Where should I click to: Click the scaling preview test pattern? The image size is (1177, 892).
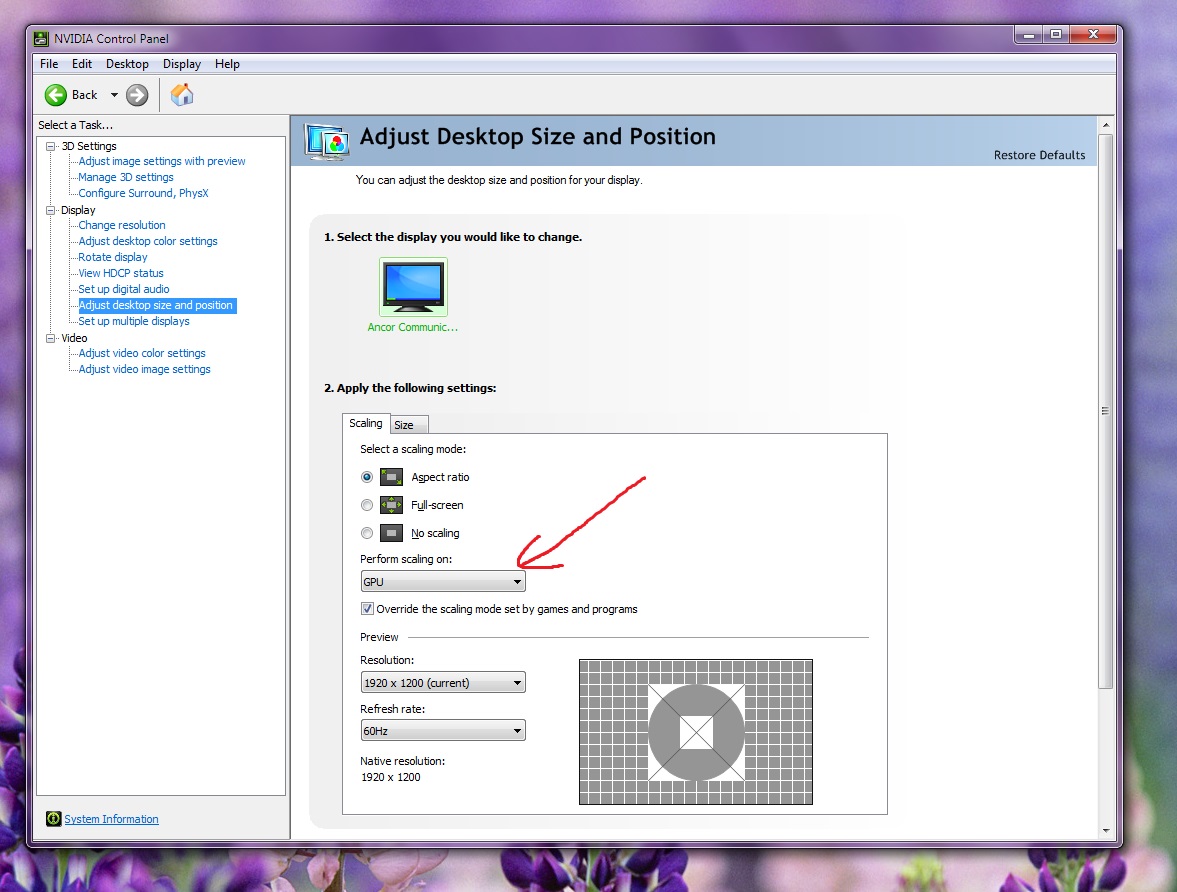696,732
